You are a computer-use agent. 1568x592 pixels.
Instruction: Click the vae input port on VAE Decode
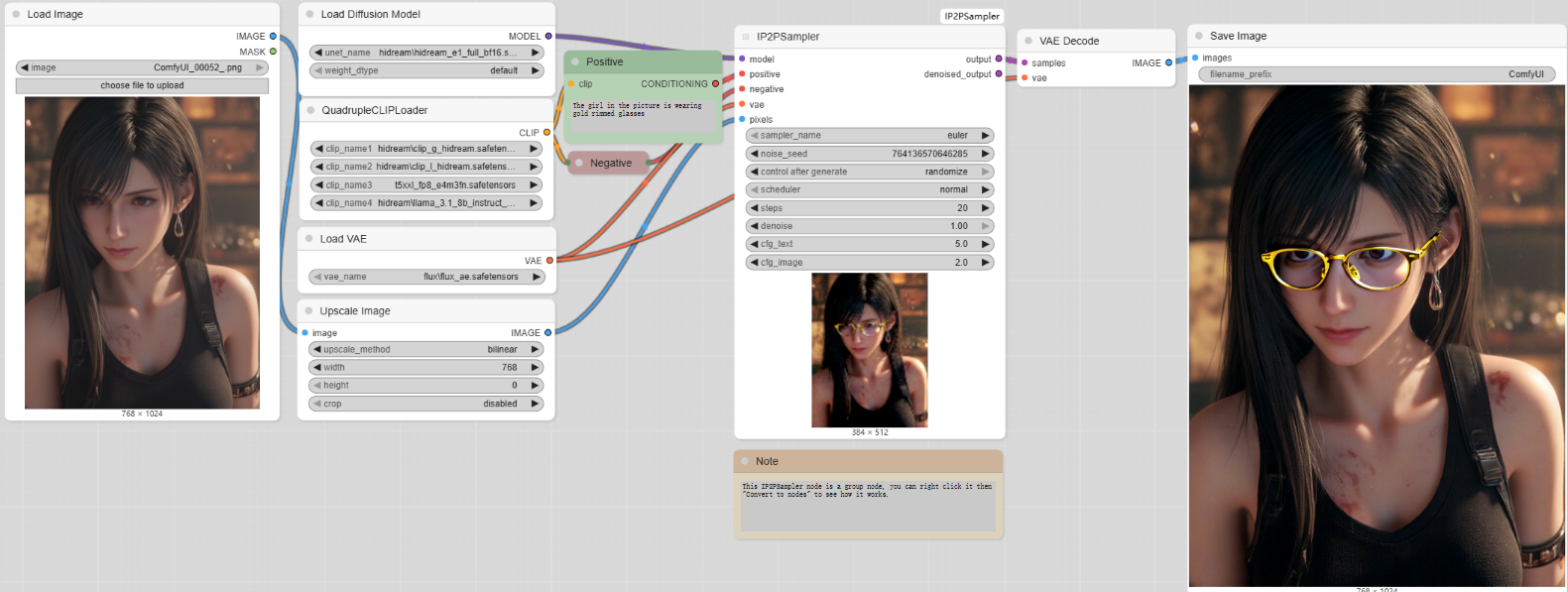click(1025, 77)
